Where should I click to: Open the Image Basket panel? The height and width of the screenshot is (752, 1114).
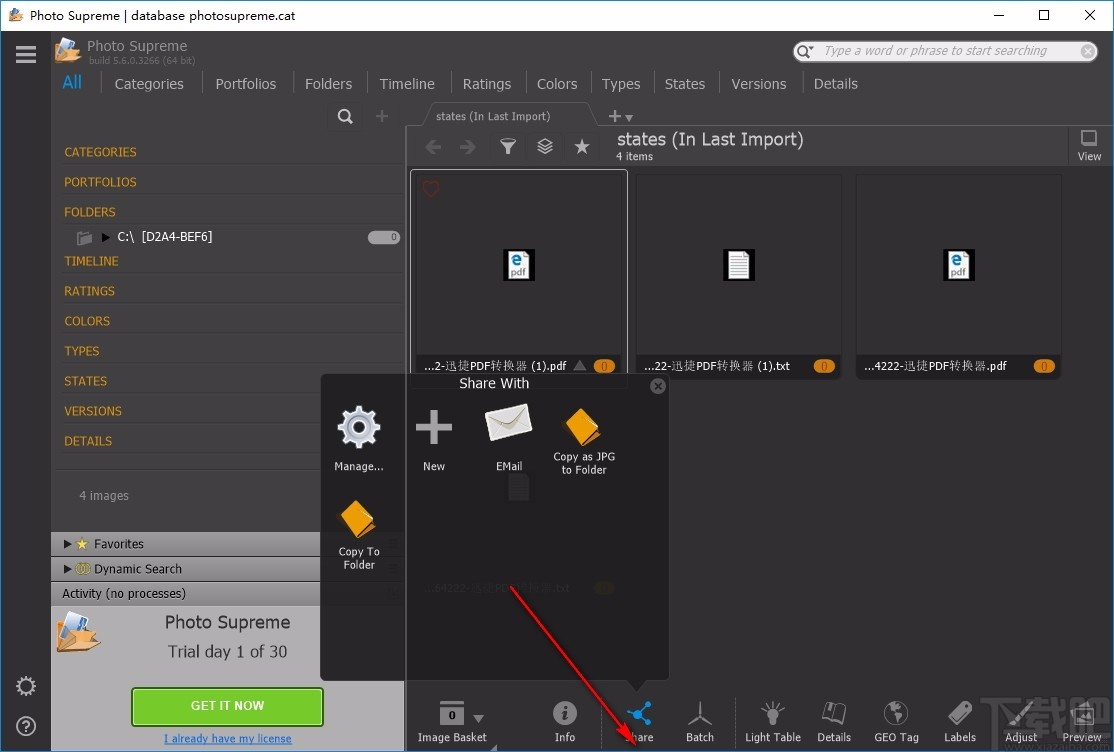coord(452,721)
